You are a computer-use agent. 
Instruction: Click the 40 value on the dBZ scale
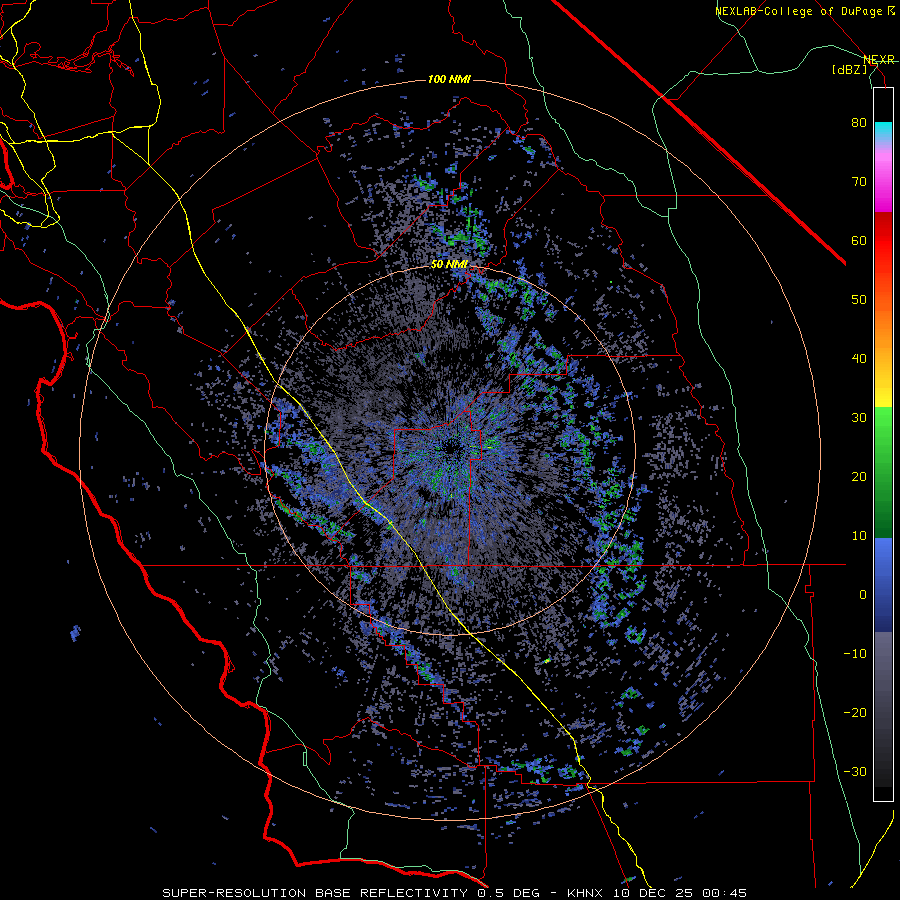coord(859,359)
